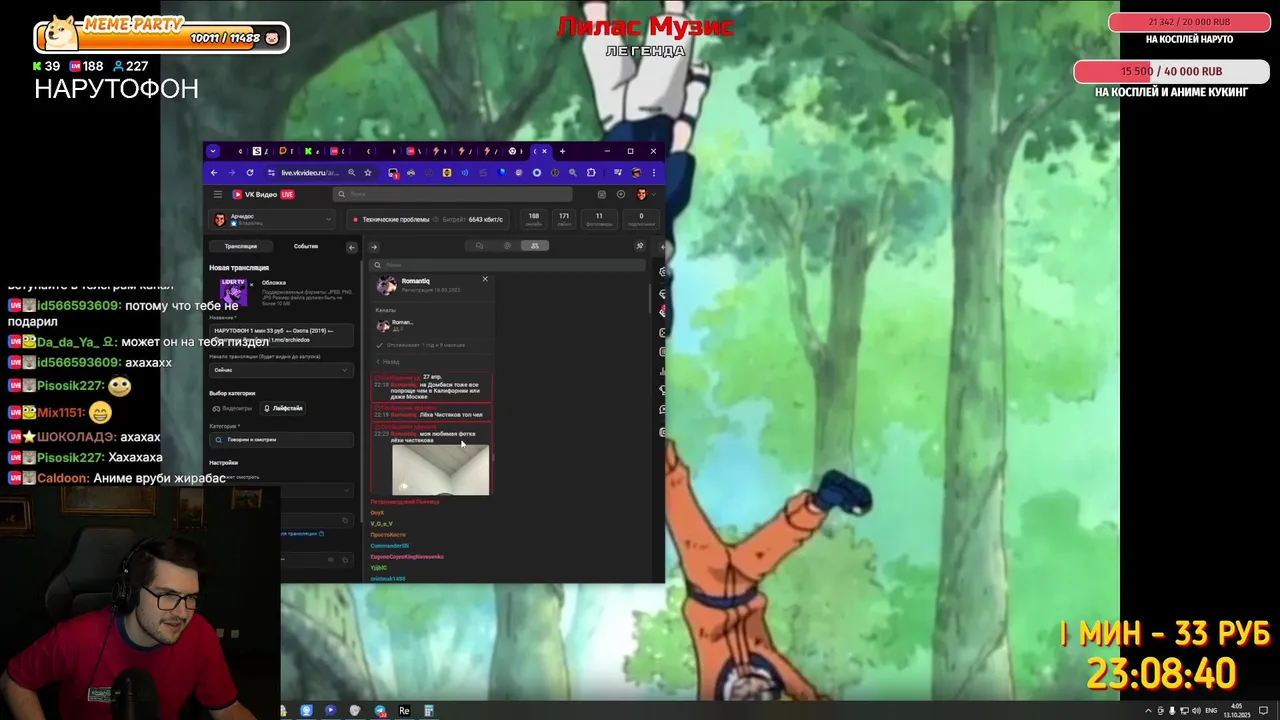Open the Re app in the taskbar

click(404, 711)
